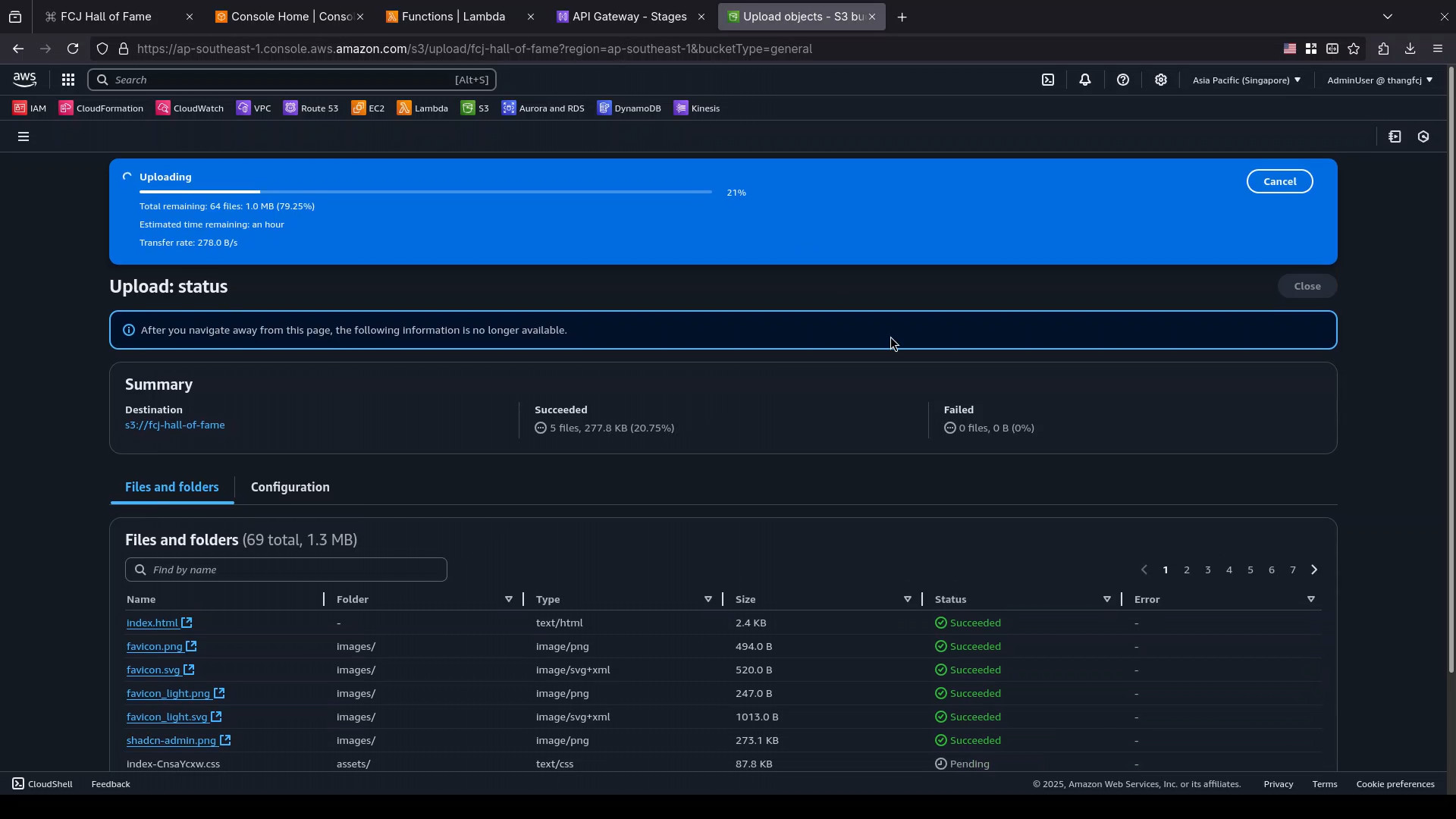
Task: Open the Folder column filter arrow
Action: [x=509, y=599]
